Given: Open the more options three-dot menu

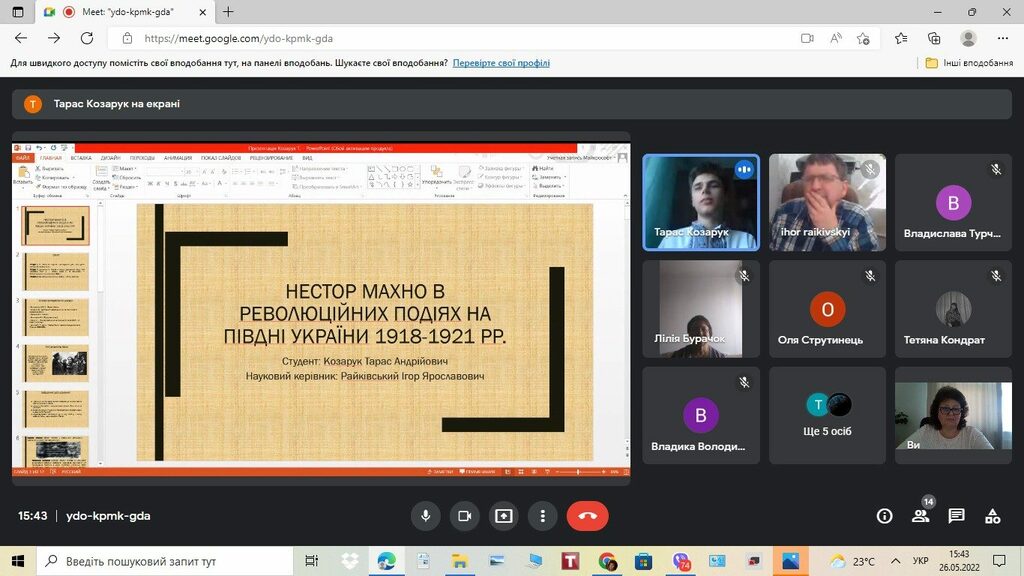Looking at the screenshot, I should pos(542,516).
